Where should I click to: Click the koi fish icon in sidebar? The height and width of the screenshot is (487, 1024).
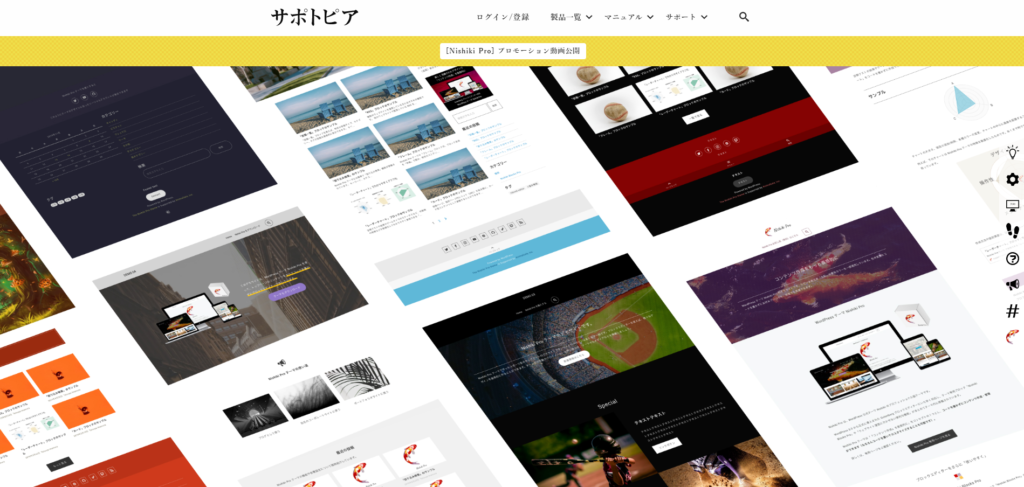click(1012, 337)
